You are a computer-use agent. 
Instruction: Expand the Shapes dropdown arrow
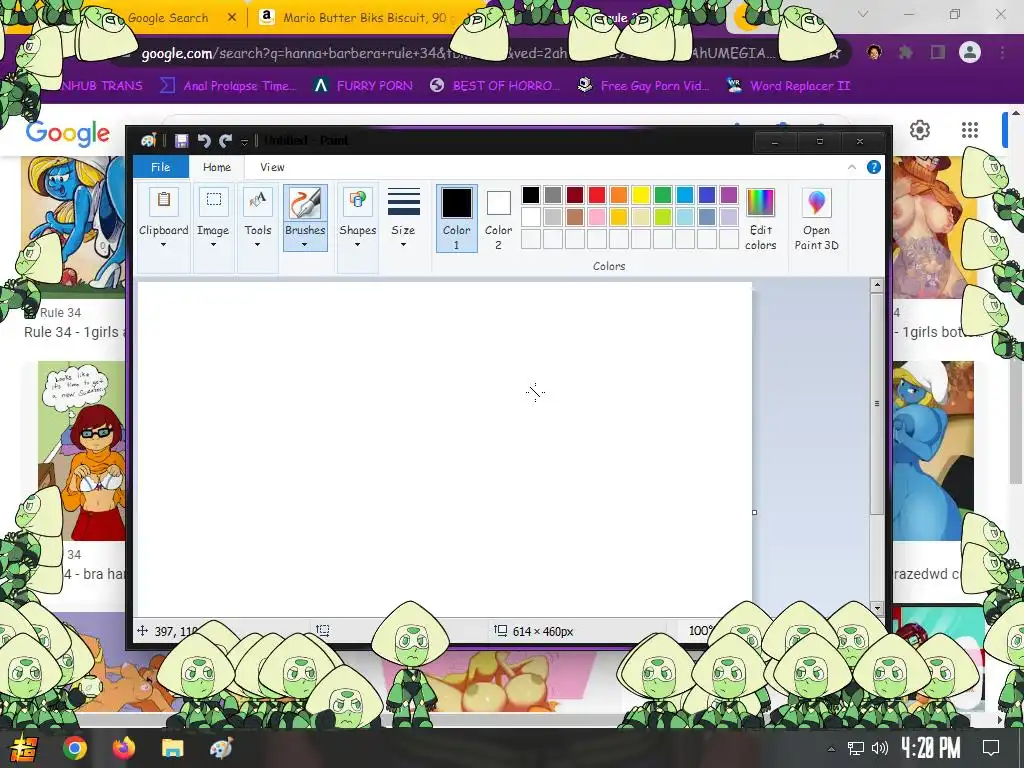coord(357,245)
